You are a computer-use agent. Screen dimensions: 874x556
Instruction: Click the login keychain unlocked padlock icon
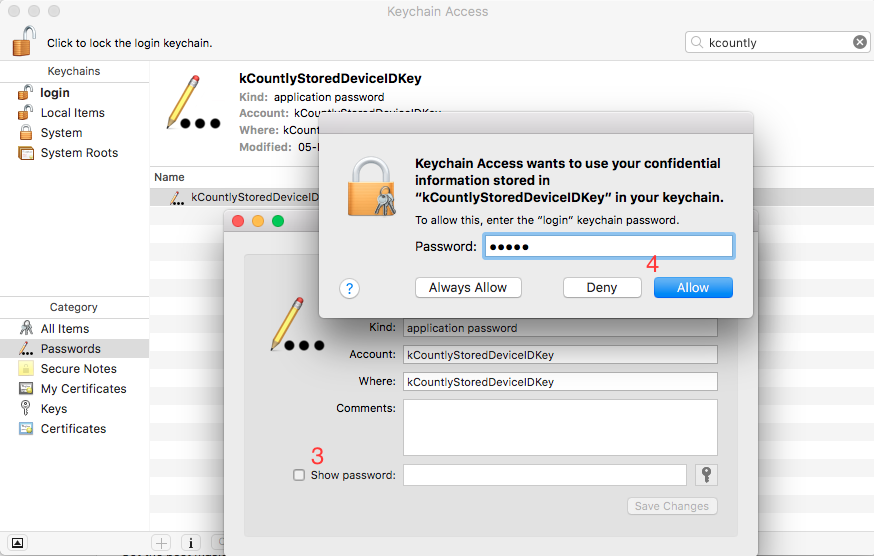[25, 92]
